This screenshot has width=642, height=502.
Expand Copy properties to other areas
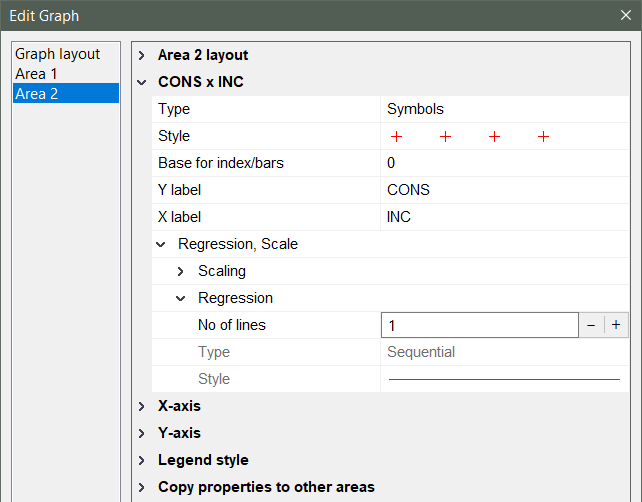(141, 487)
